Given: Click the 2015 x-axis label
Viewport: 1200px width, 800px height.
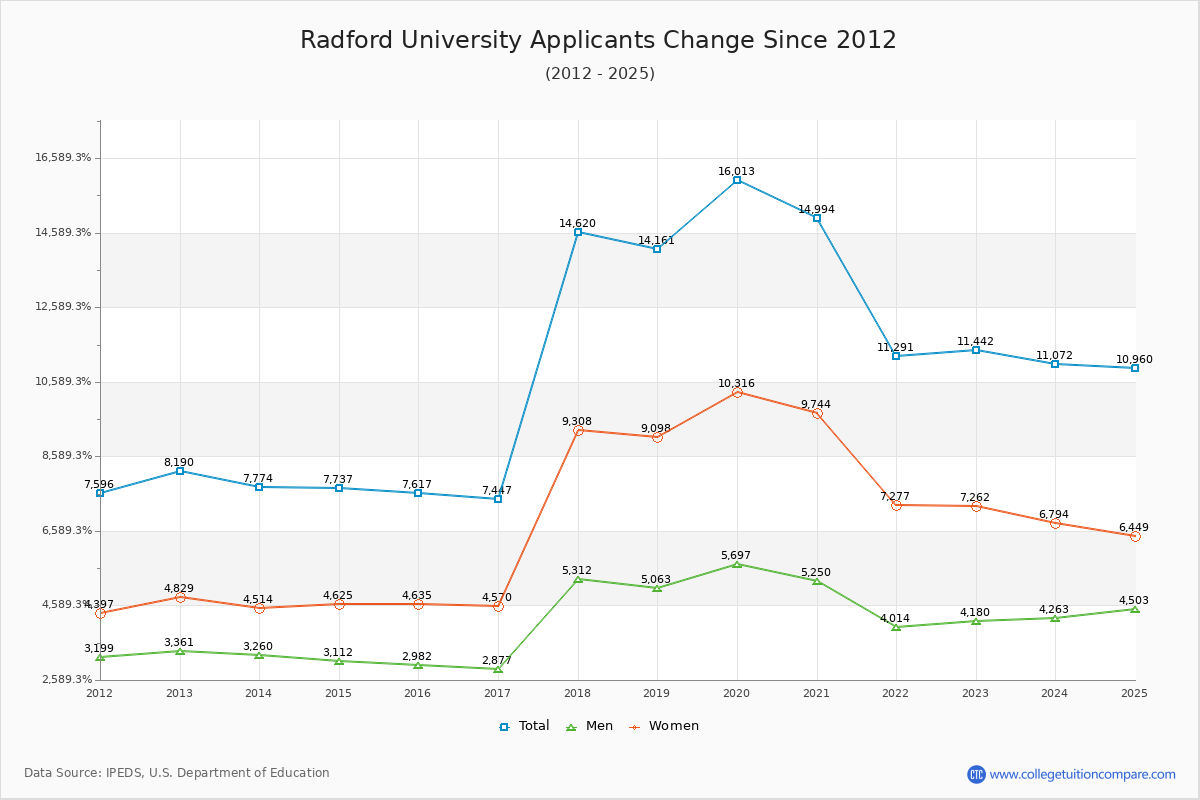Looking at the screenshot, I should point(339,693).
